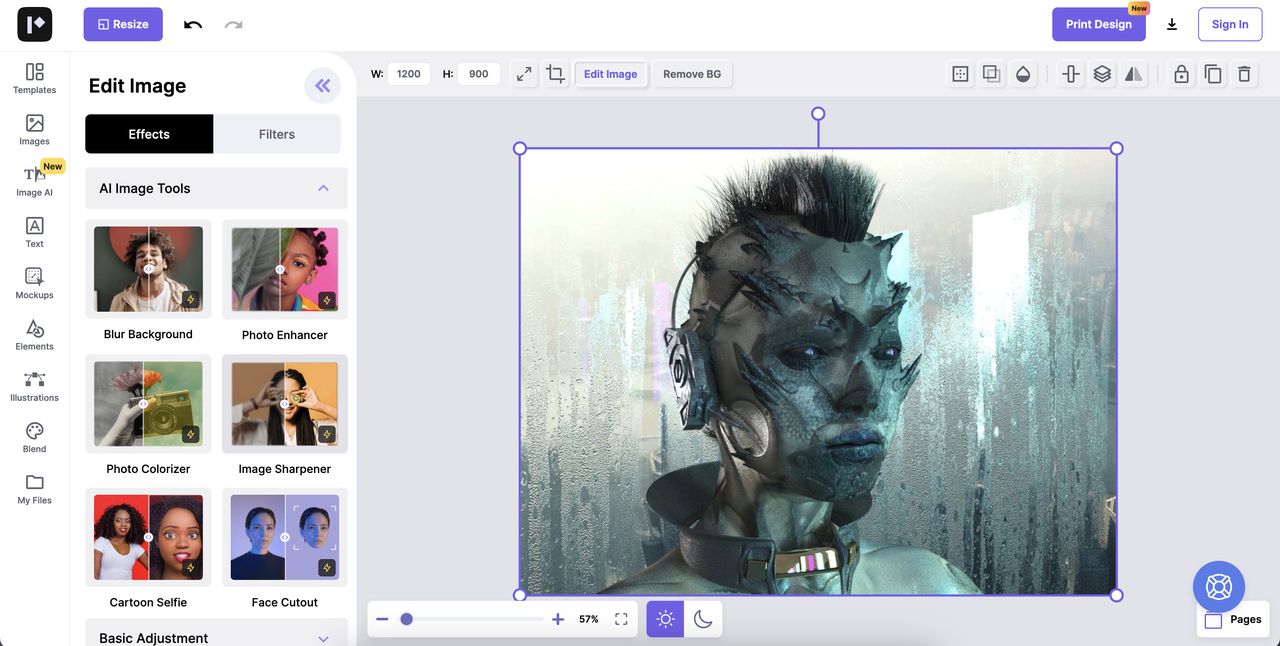The image size is (1280, 646).
Task: Enable light mode sun toggle
Action: pyautogui.click(x=665, y=619)
